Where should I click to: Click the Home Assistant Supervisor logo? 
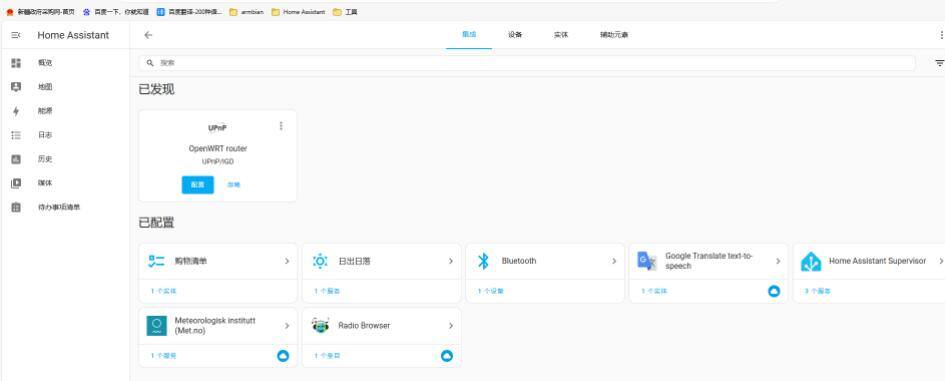pos(811,261)
